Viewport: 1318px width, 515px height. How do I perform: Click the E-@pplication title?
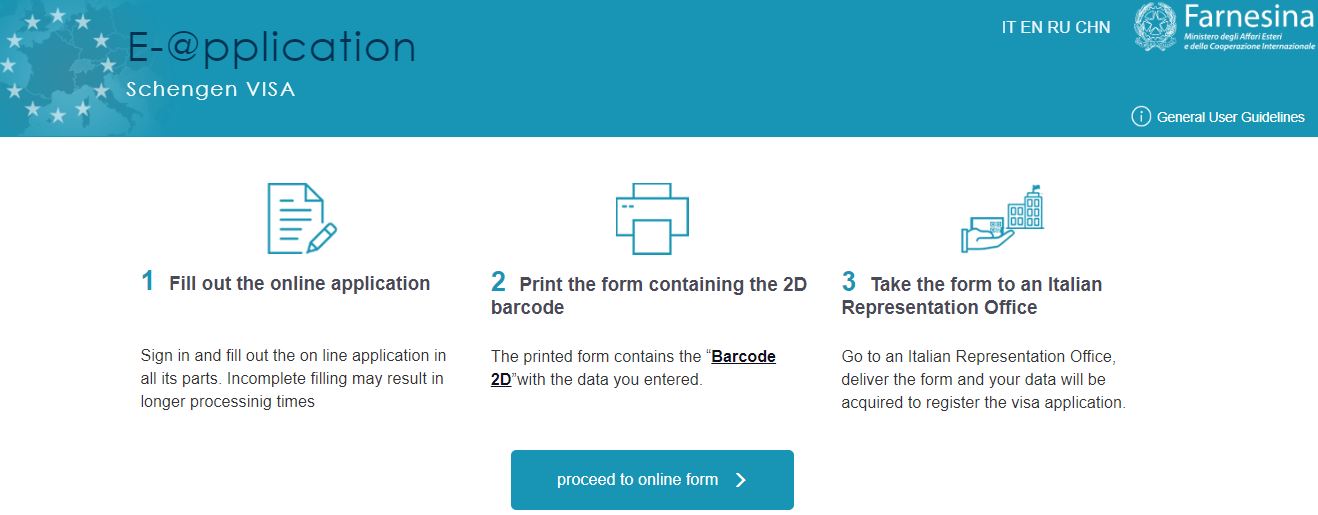tap(271, 47)
